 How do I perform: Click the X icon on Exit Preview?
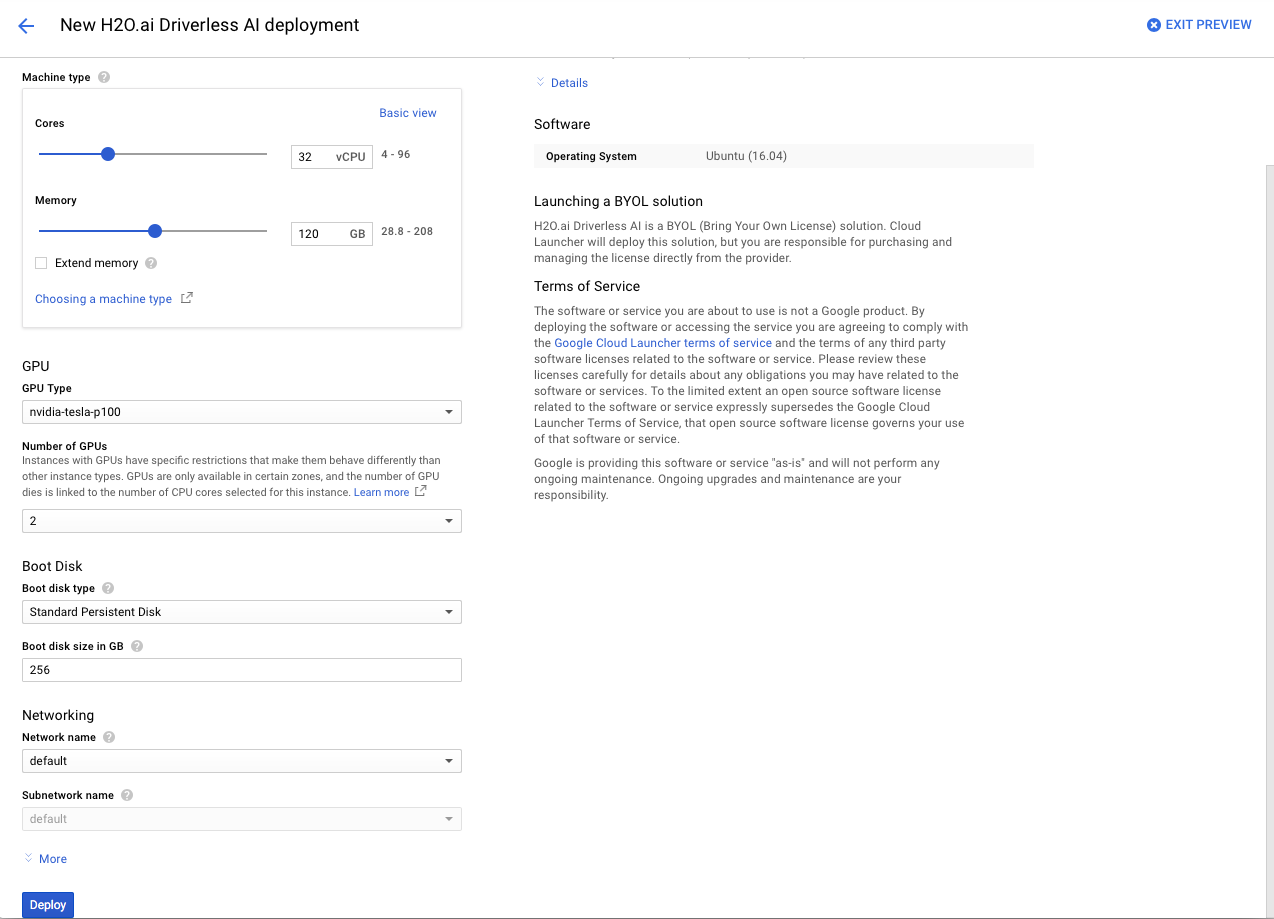coord(1152,24)
